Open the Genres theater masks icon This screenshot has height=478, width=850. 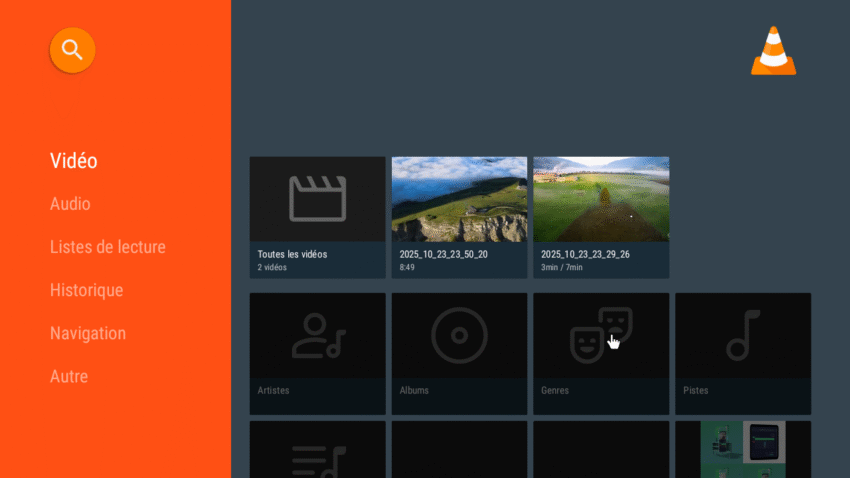[601, 336]
